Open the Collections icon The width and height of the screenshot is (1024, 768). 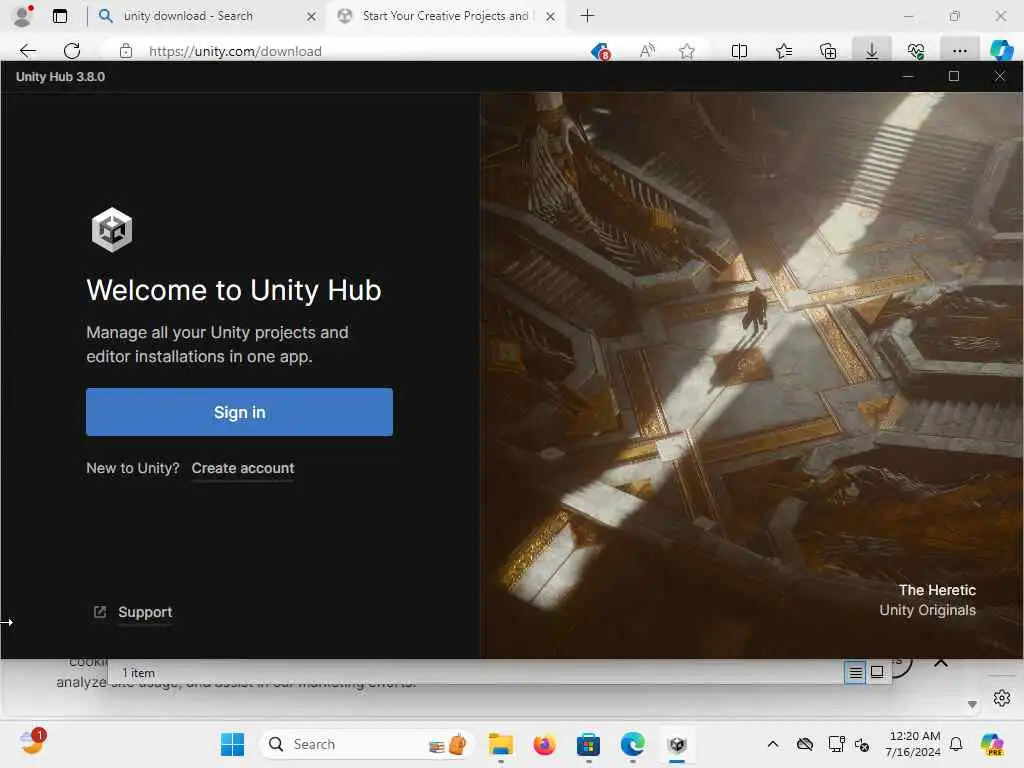click(x=827, y=51)
